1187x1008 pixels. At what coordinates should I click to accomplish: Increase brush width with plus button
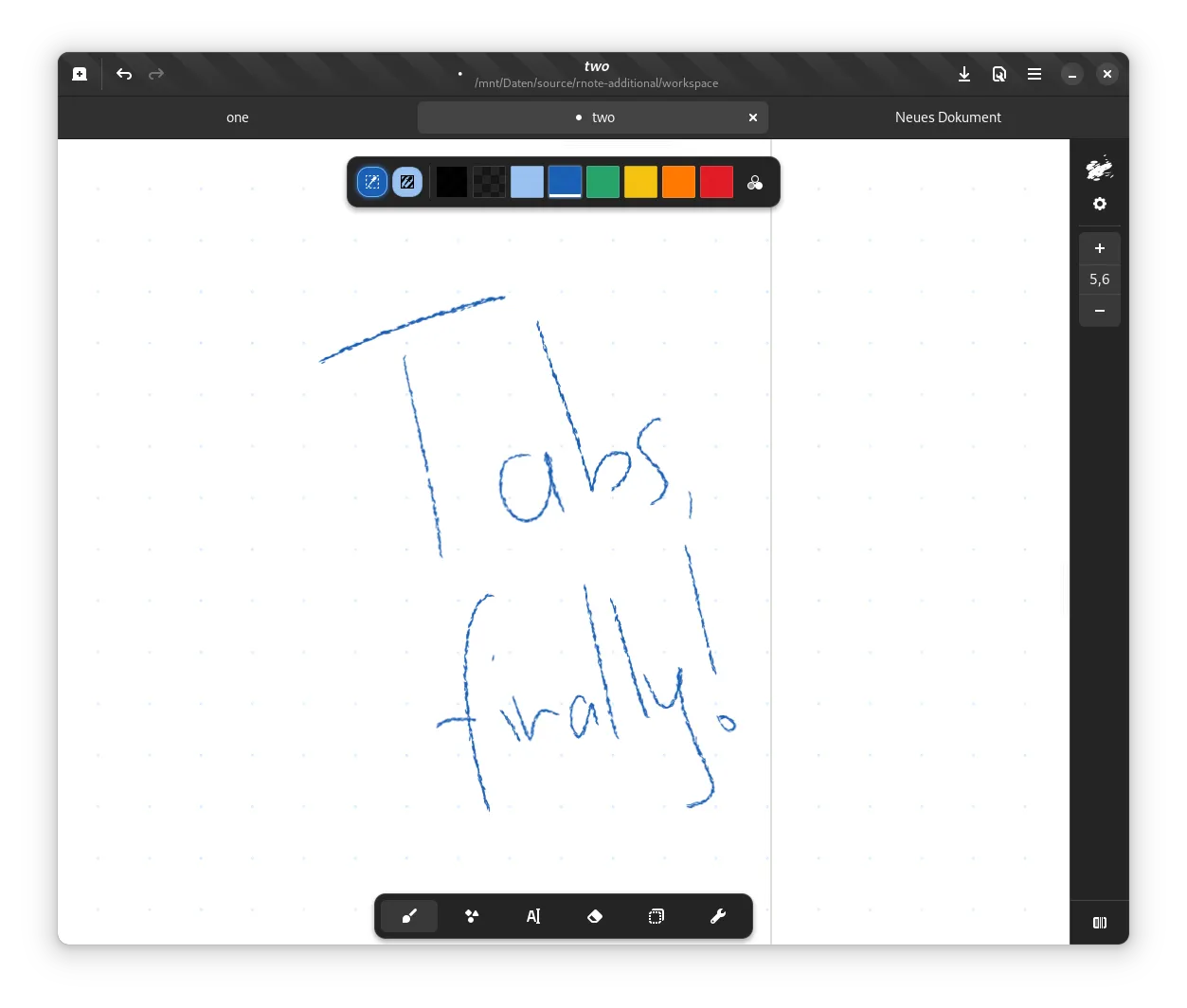click(1099, 248)
